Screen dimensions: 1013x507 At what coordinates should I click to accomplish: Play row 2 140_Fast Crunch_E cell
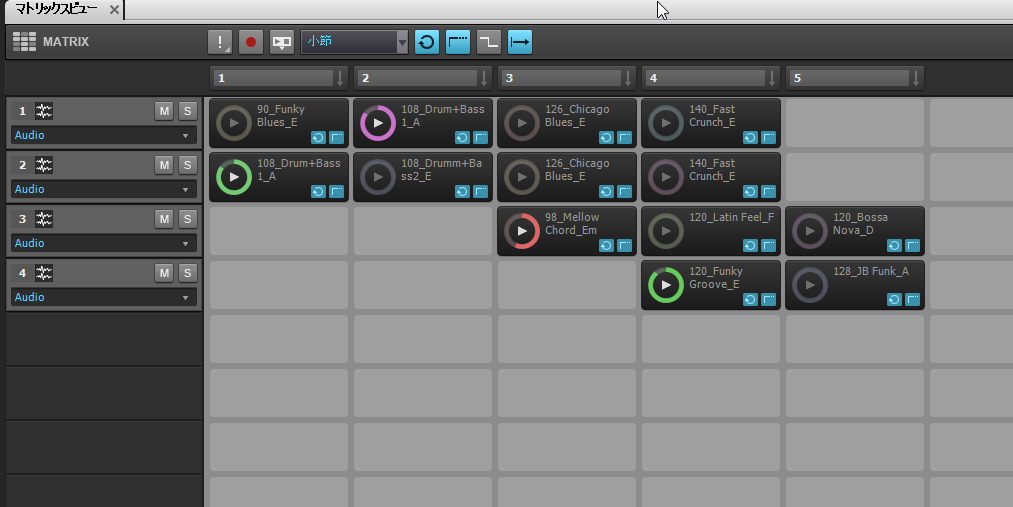pos(666,177)
